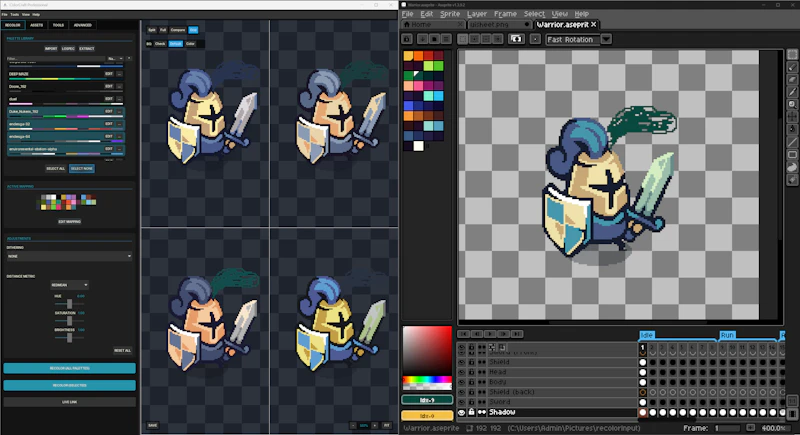Close the Warrior.aseprite tab

(x=594, y=24)
